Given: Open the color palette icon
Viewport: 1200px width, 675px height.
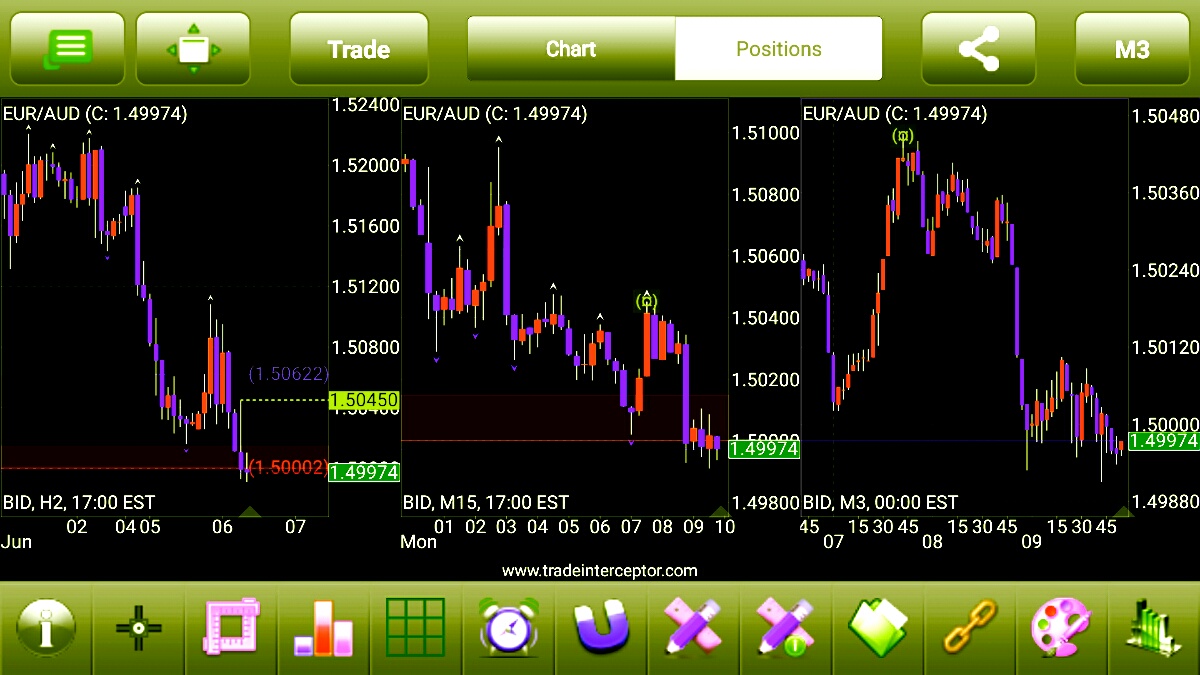Looking at the screenshot, I should point(1062,628).
